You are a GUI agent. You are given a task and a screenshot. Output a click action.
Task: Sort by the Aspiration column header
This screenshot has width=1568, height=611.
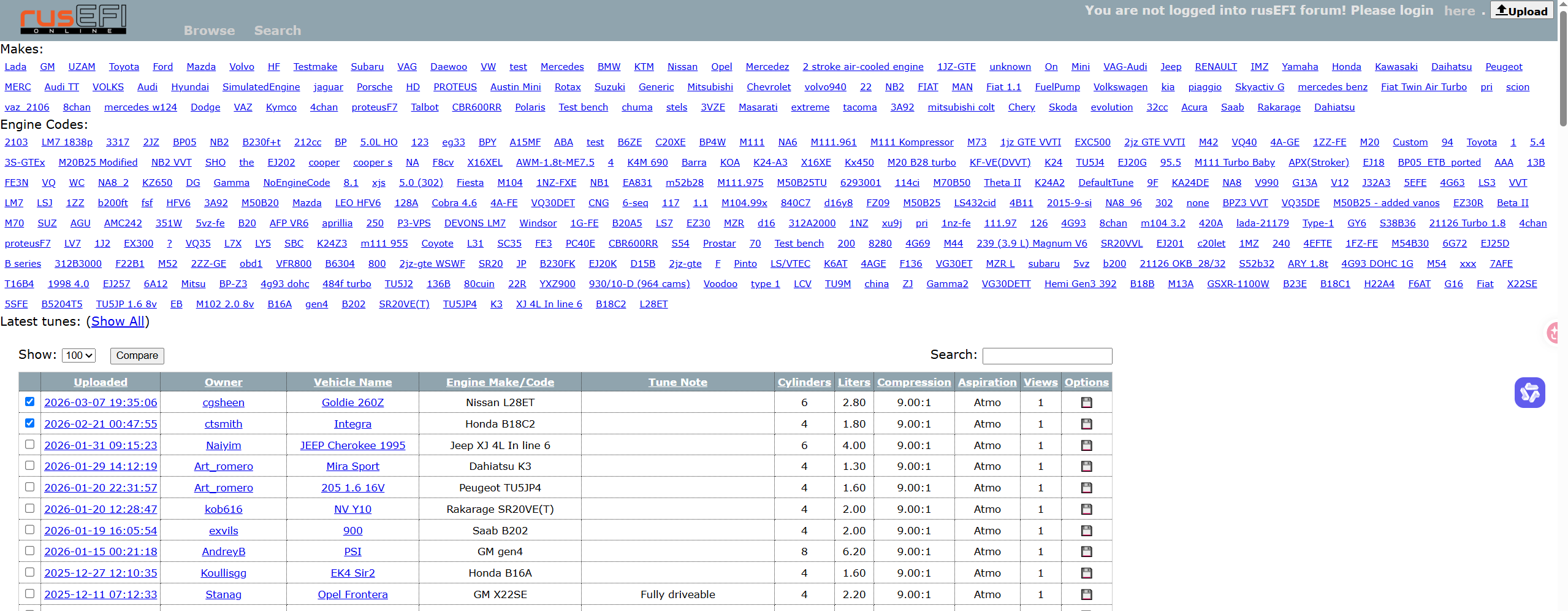(988, 382)
